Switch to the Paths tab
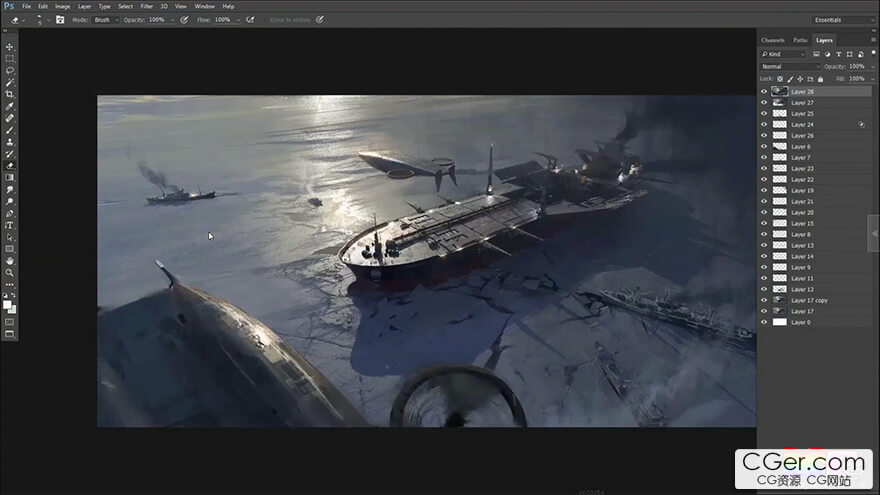This screenshot has height=495, width=880. coord(800,40)
